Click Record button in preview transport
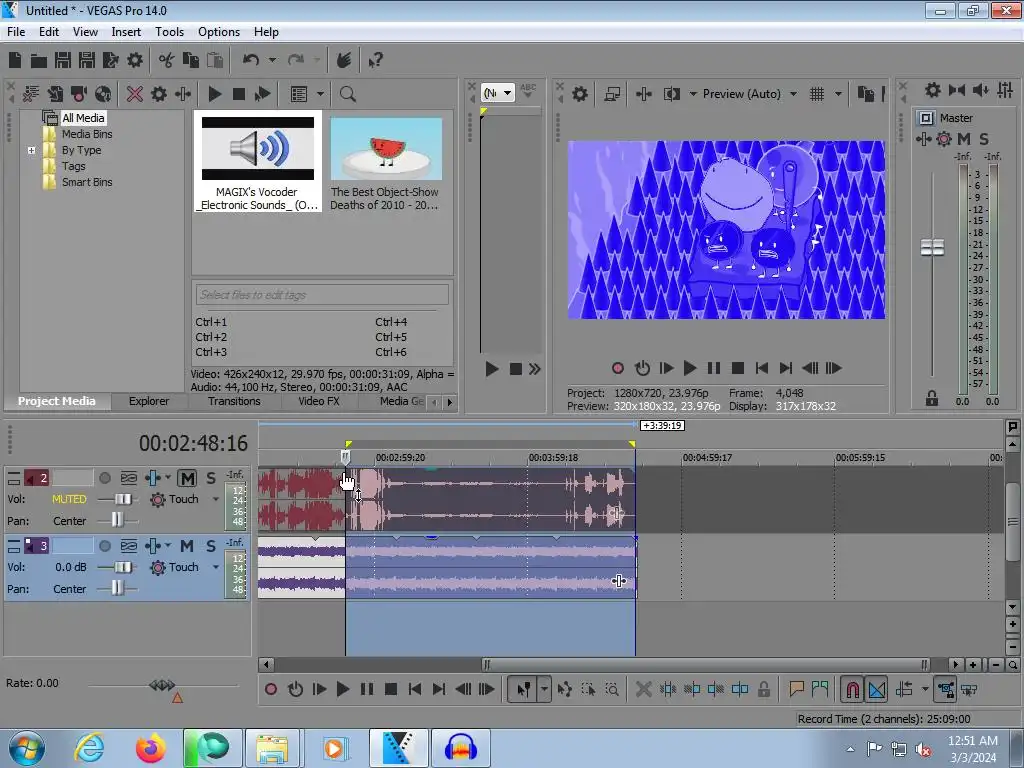This screenshot has height=768, width=1024. coord(618,368)
